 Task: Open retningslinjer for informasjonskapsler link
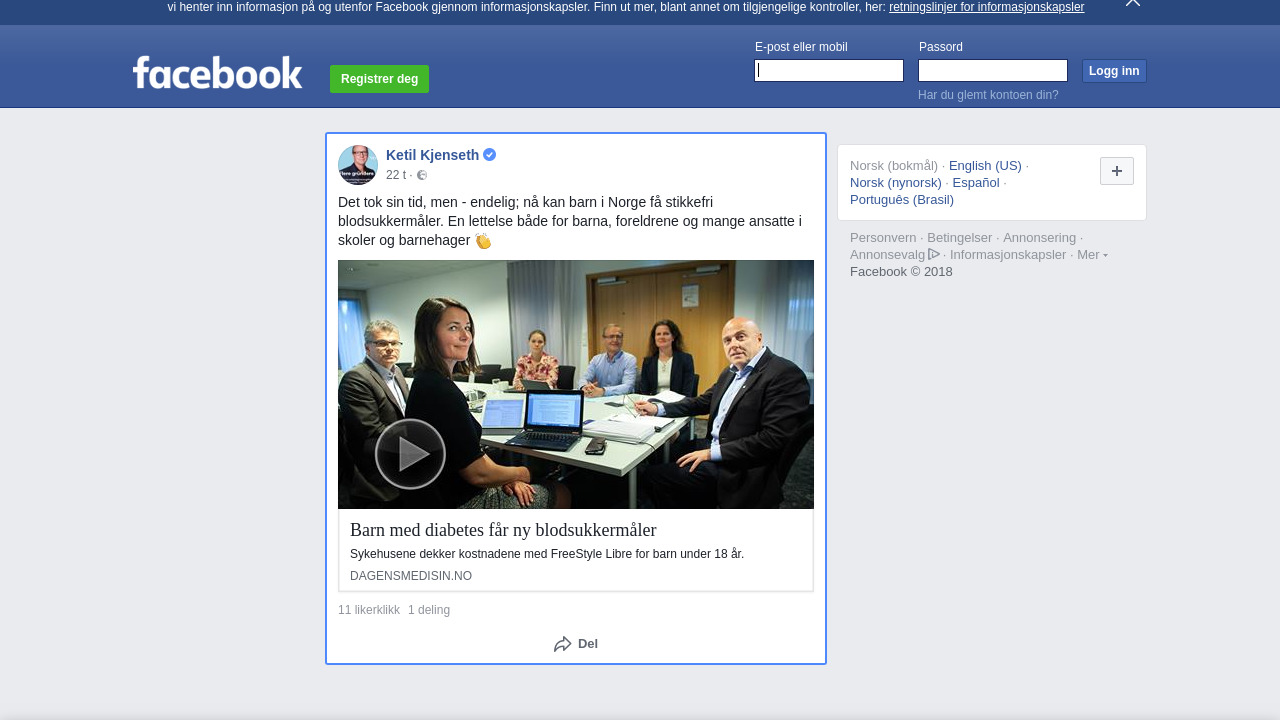(x=986, y=7)
